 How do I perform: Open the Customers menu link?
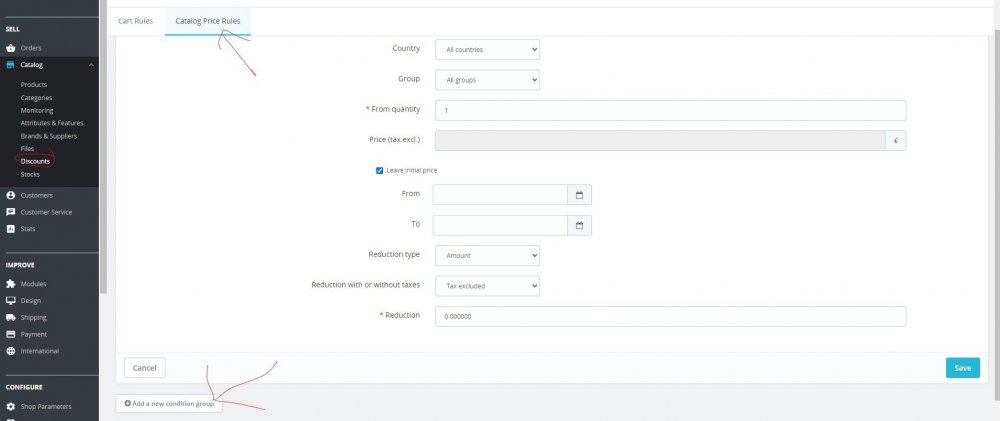coord(36,195)
